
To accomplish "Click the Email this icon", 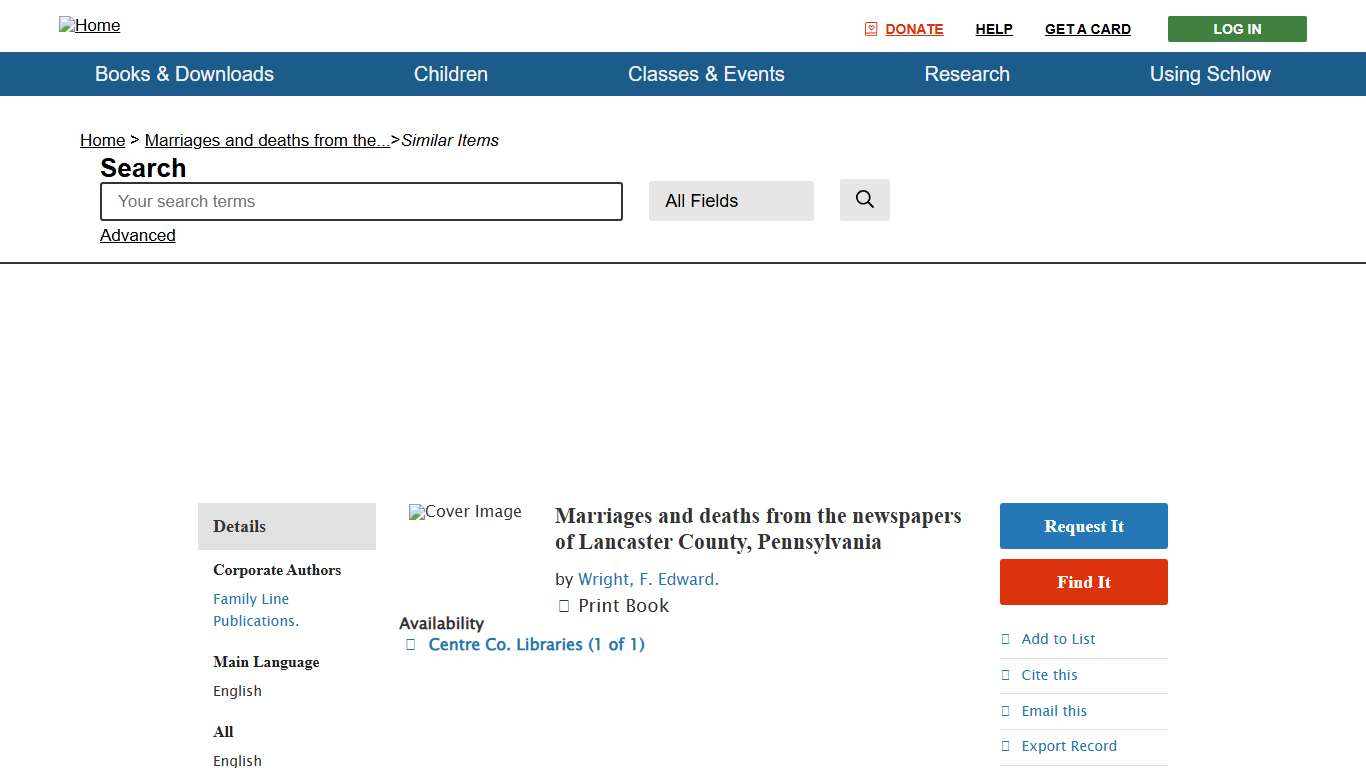I will [1006, 711].
